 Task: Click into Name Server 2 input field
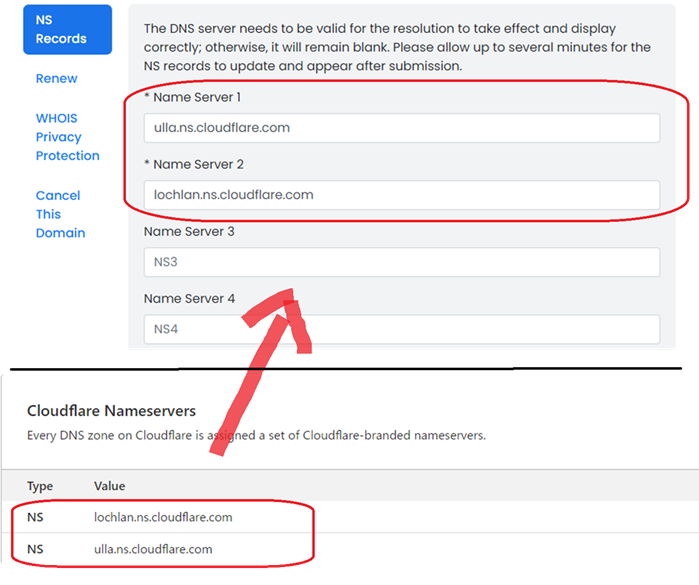click(x=401, y=195)
